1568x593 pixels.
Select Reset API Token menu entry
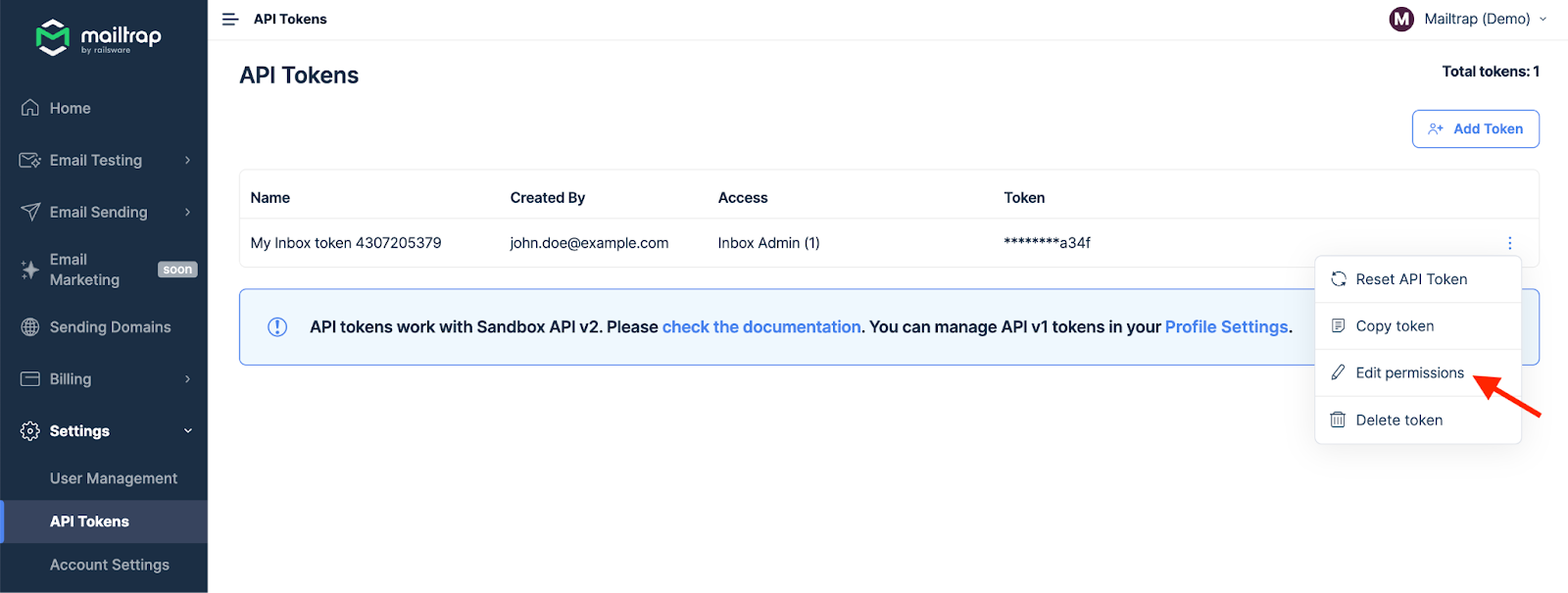[x=1417, y=279]
